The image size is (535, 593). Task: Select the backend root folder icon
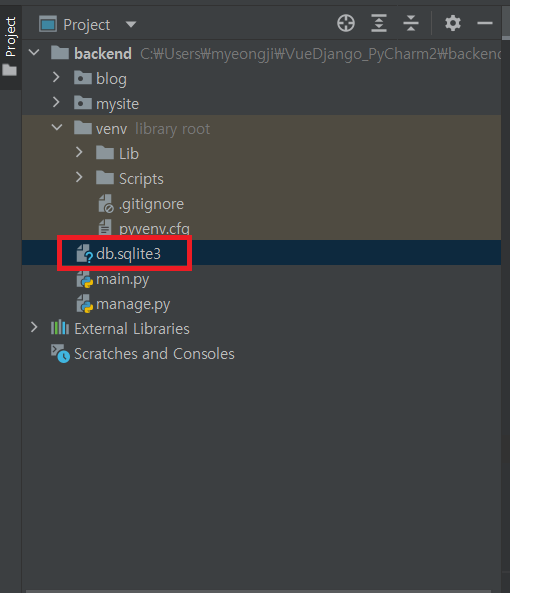click(x=60, y=53)
